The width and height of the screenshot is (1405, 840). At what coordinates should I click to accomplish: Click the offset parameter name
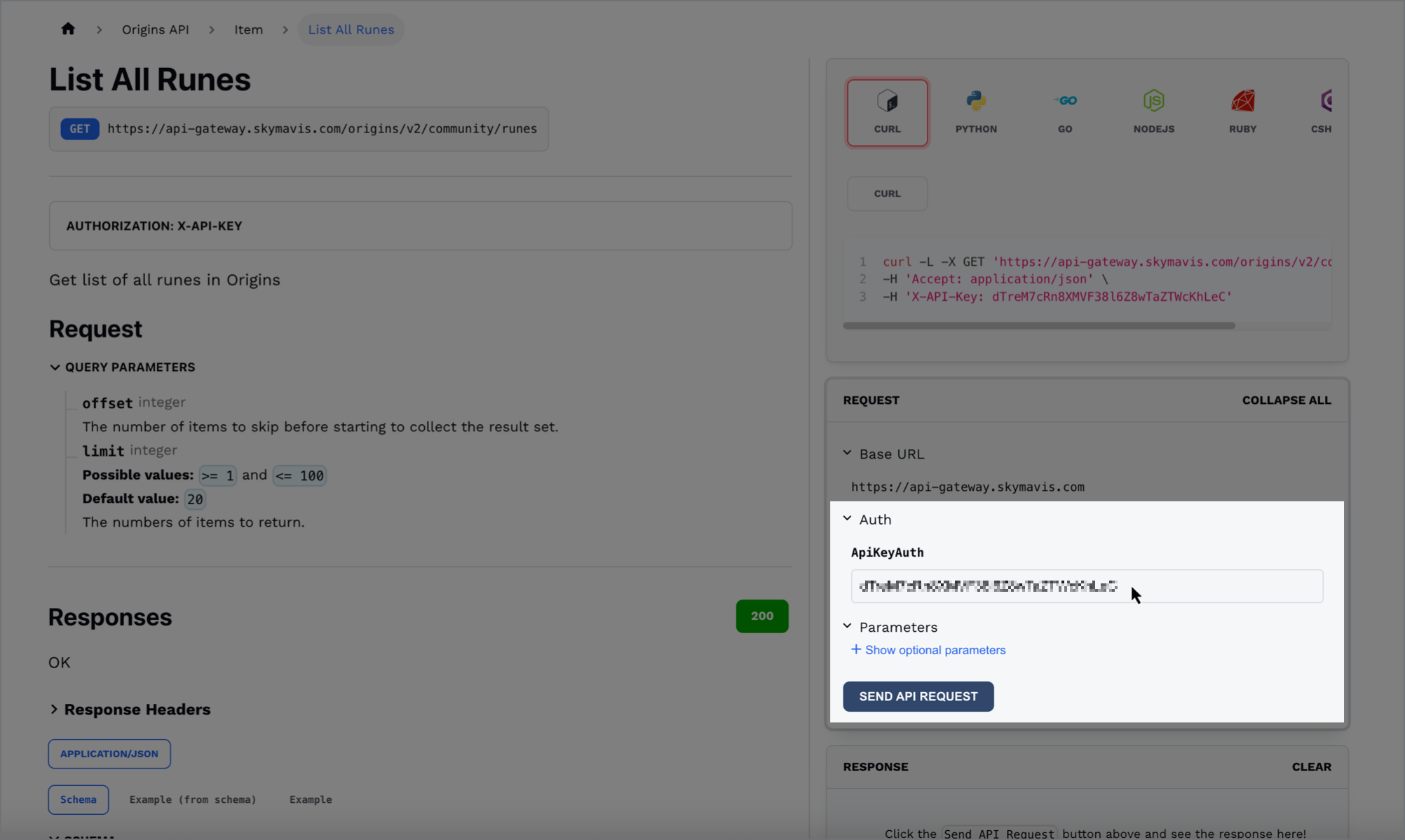[x=107, y=403]
